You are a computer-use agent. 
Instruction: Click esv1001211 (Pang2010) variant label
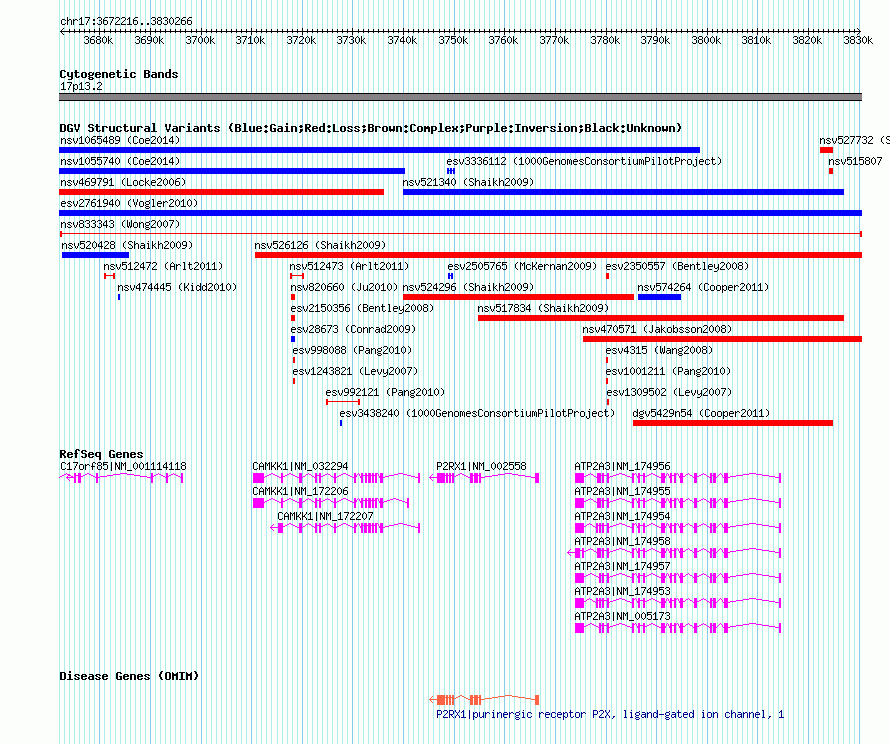pos(668,371)
